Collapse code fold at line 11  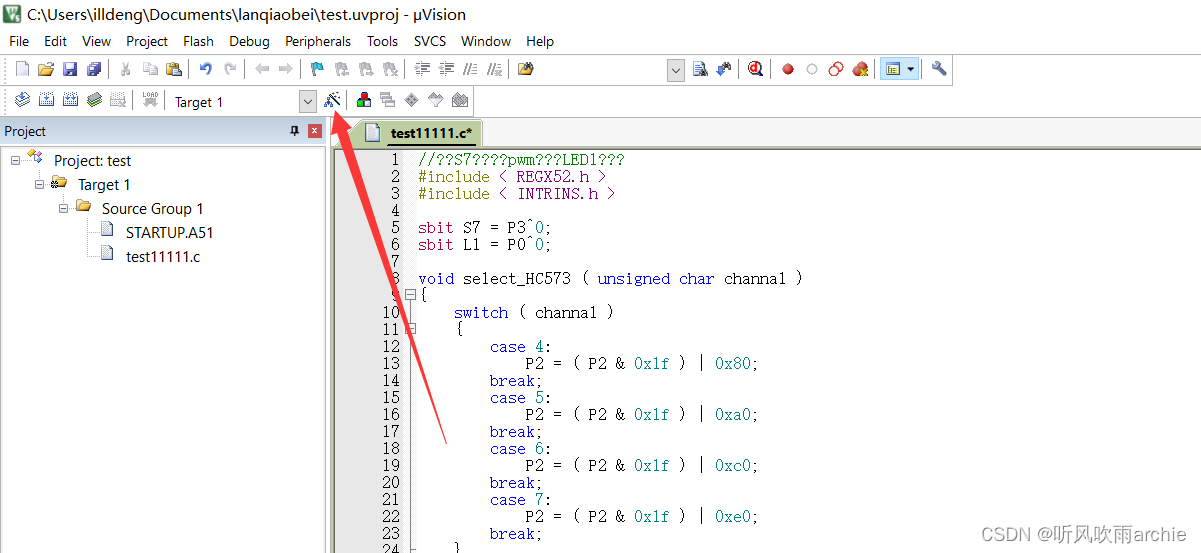(x=410, y=329)
